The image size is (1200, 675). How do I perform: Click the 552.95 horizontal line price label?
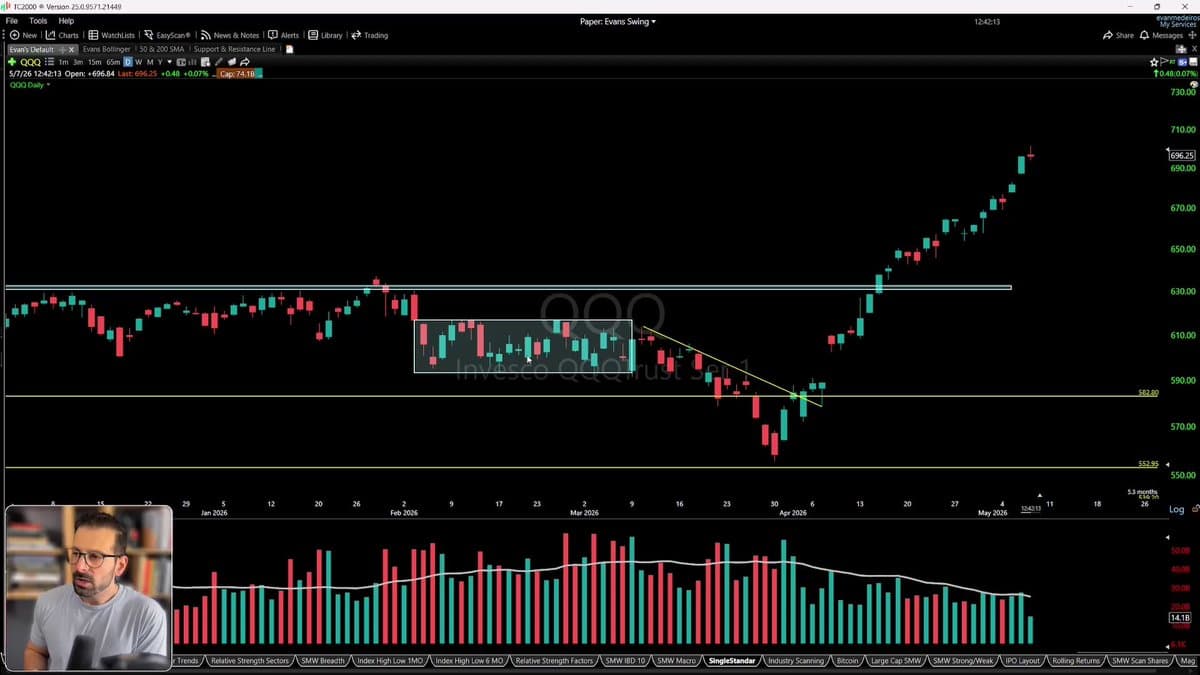click(x=1148, y=464)
